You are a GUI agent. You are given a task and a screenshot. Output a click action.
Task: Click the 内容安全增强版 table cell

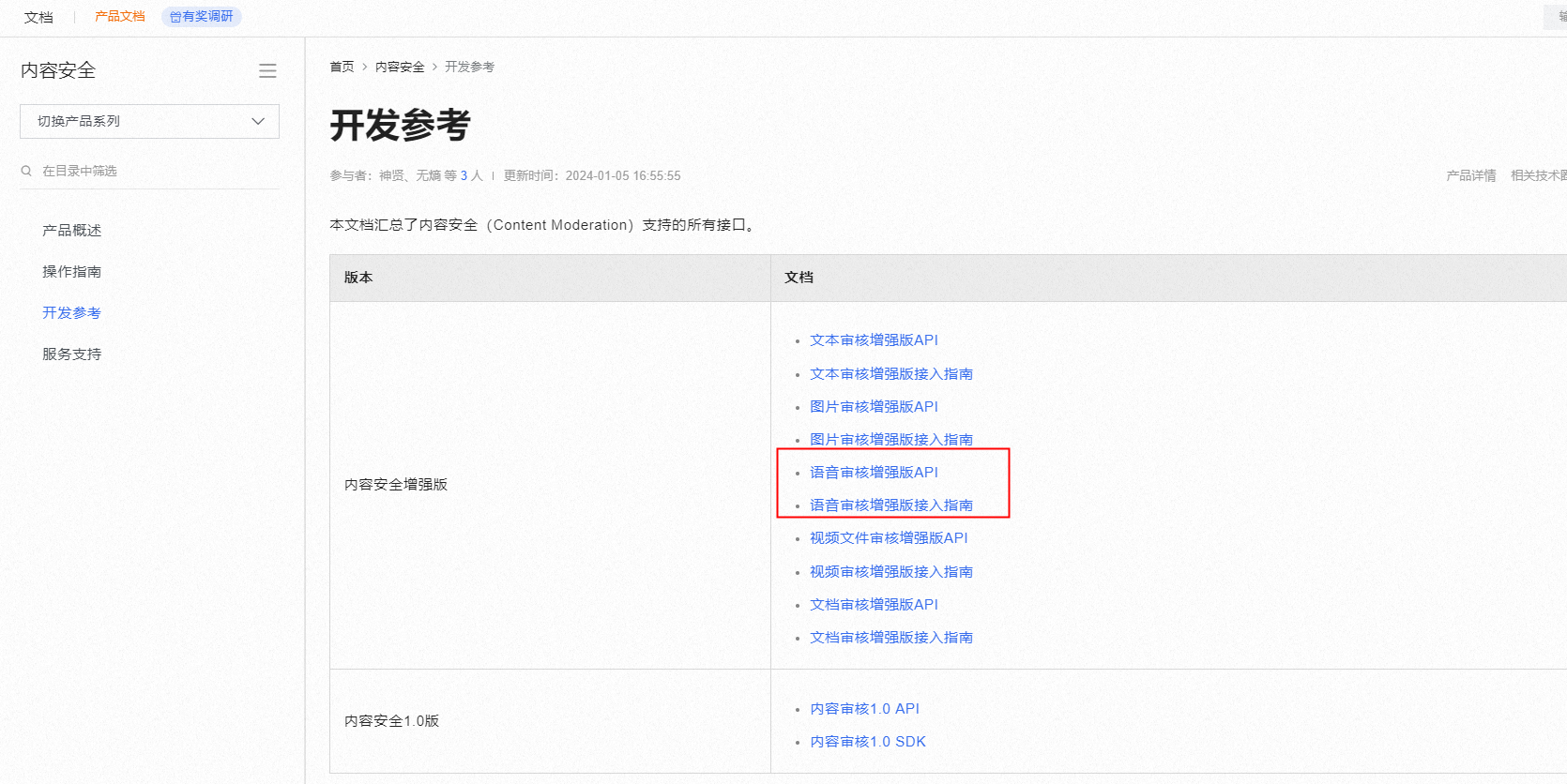(550, 485)
